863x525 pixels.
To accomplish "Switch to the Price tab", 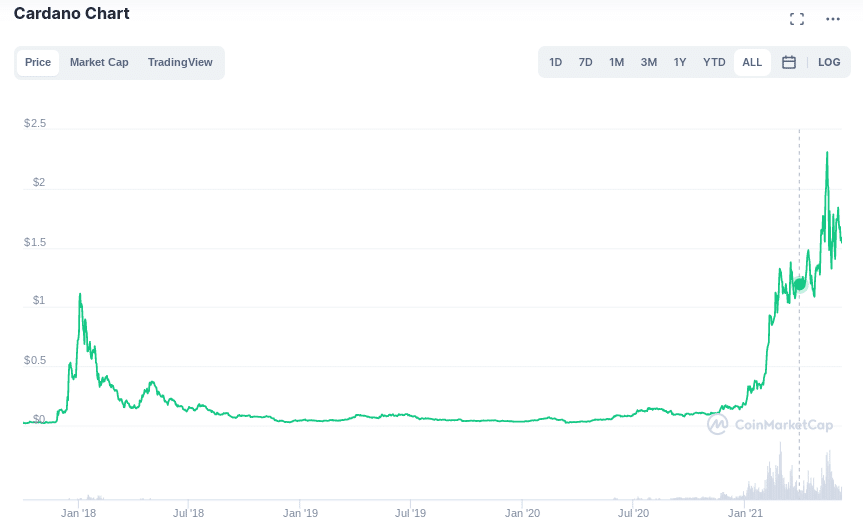I will [38, 62].
